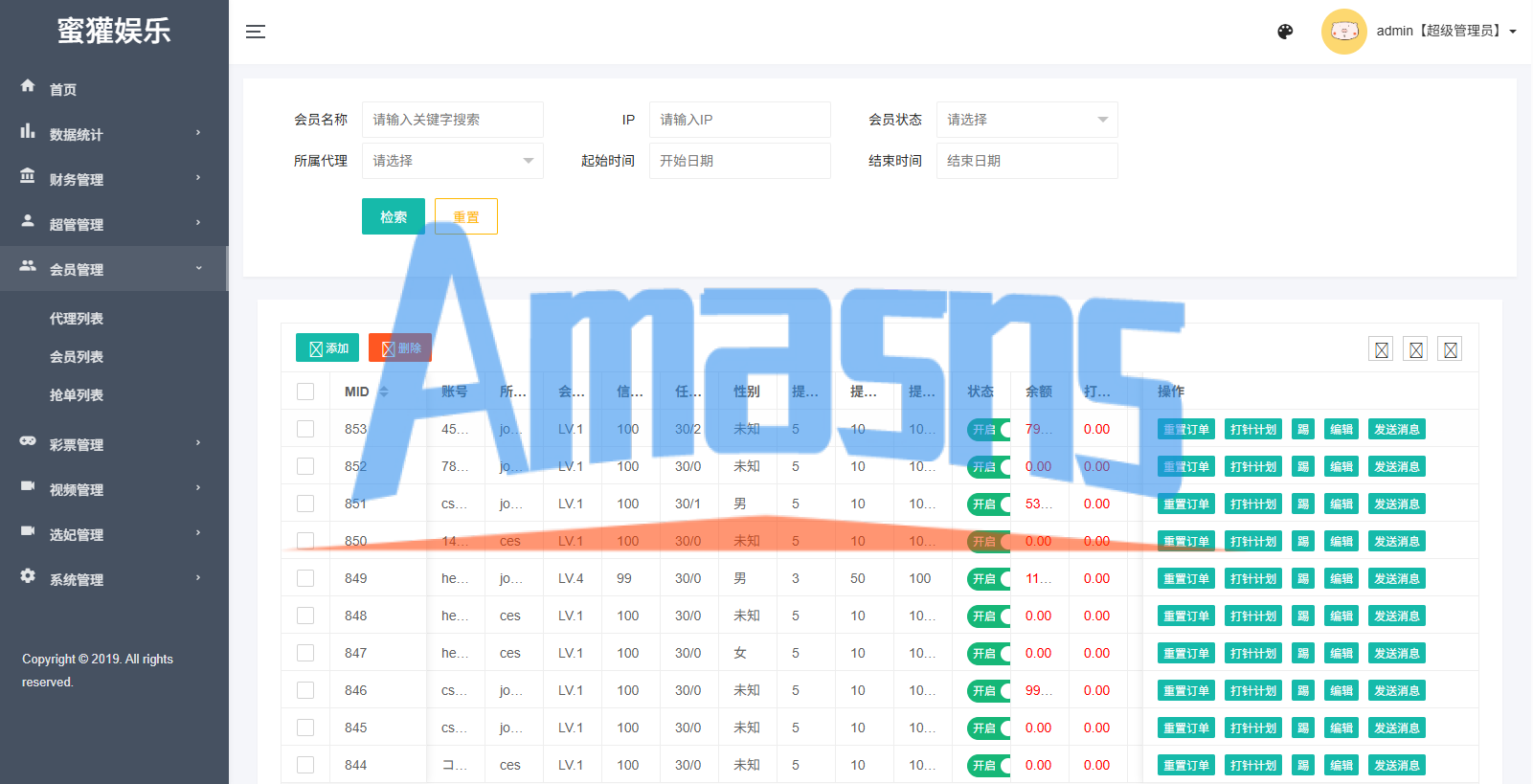
Task: Open the 所属代理 dropdown
Action: [452, 161]
